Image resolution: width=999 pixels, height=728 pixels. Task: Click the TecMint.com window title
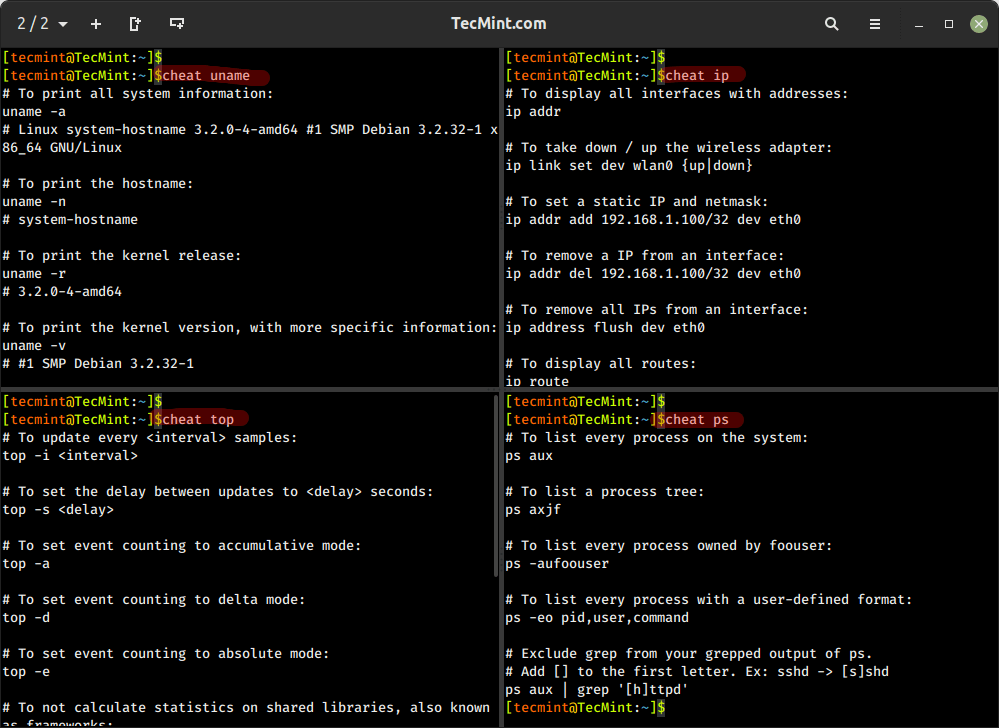(x=499, y=23)
